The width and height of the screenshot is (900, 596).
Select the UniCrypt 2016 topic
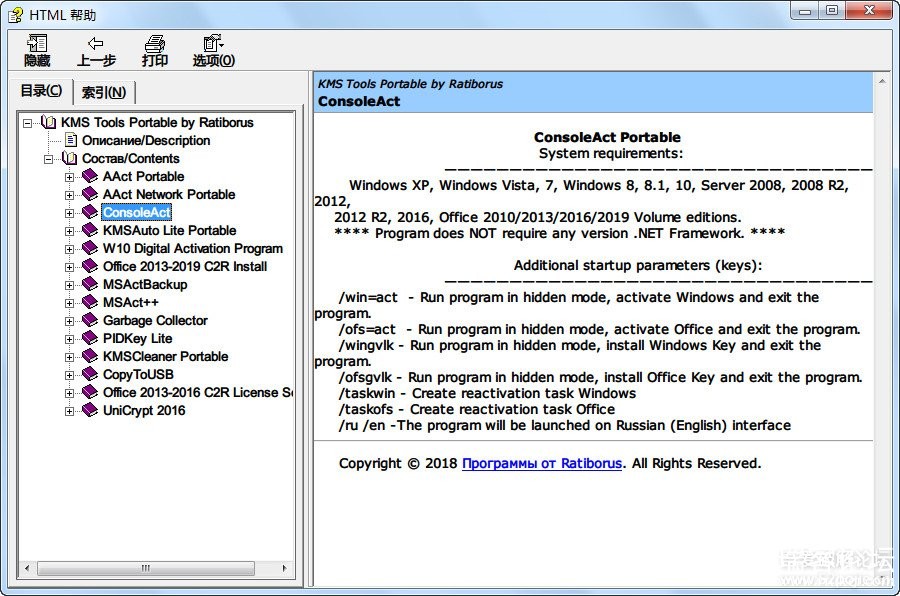pos(144,411)
